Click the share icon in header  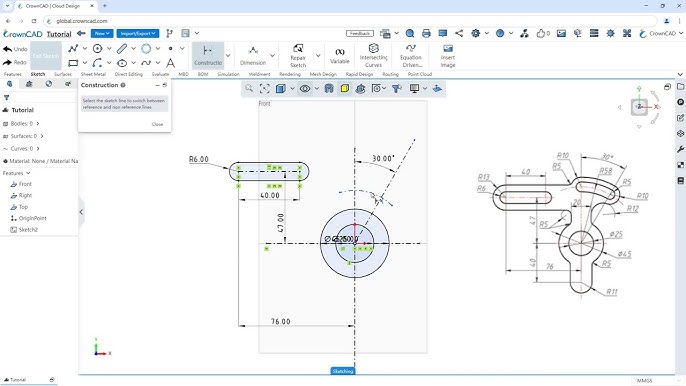[x=459, y=33]
